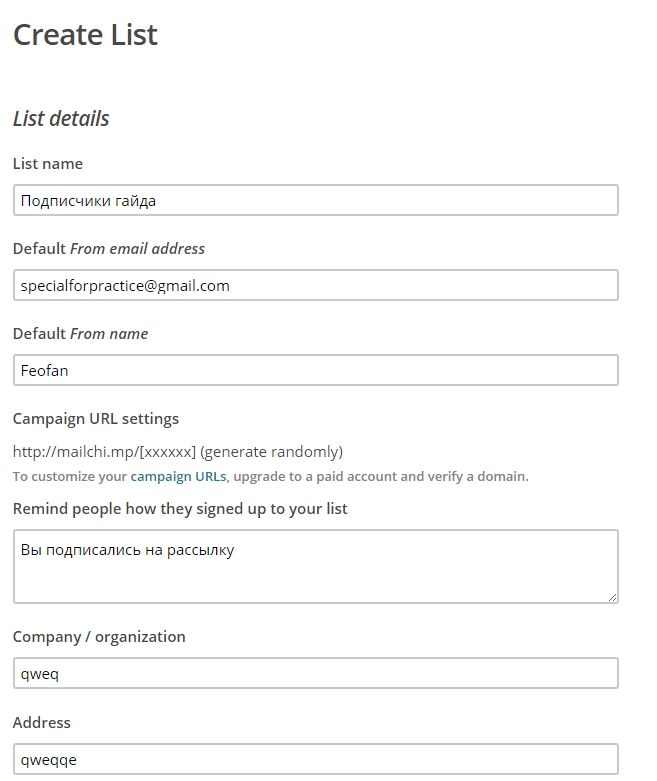Click the "Company / organization" label
This screenshot has height=781, width=657.
click(x=99, y=636)
